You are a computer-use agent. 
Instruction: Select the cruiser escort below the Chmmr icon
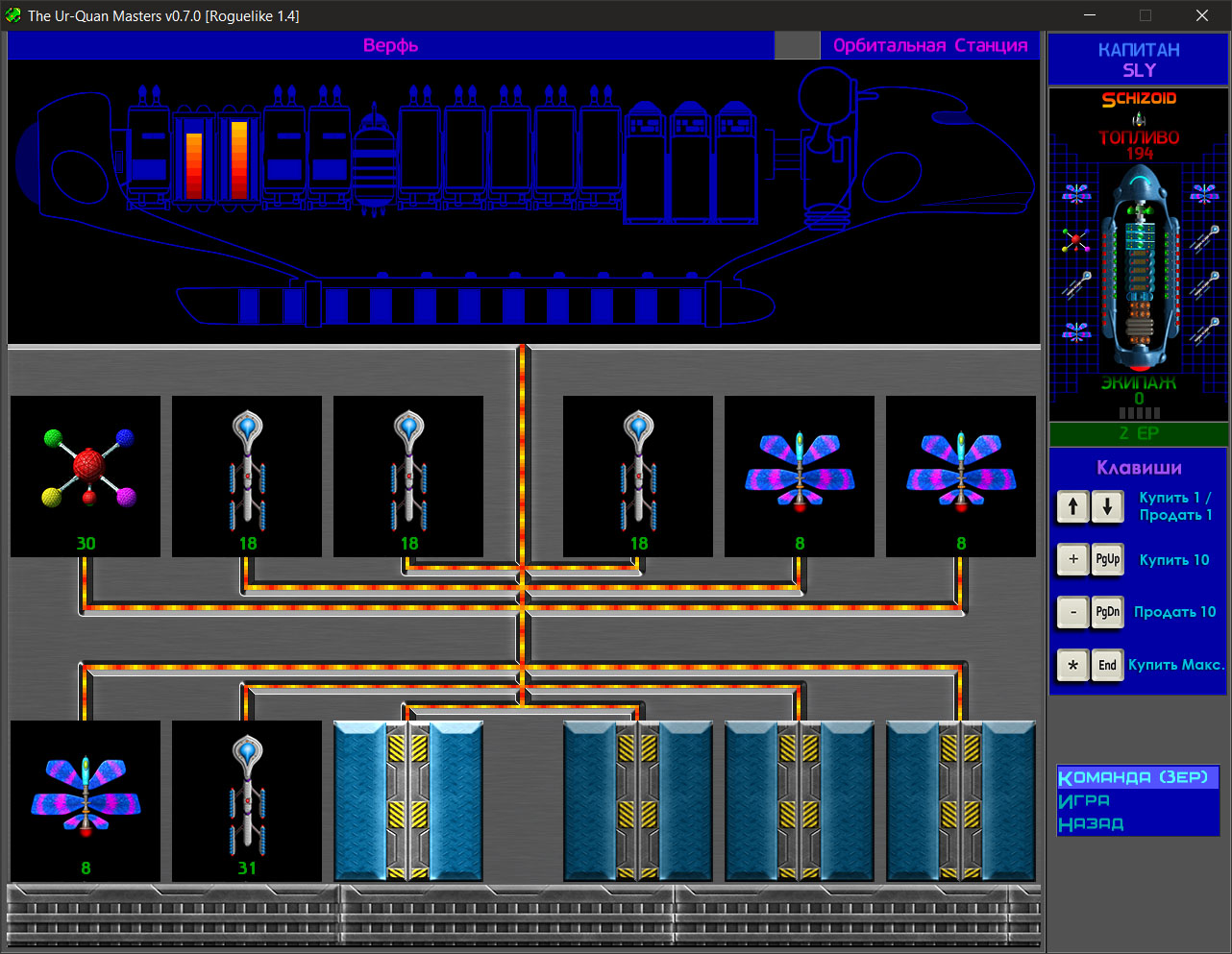click(x=1076, y=284)
